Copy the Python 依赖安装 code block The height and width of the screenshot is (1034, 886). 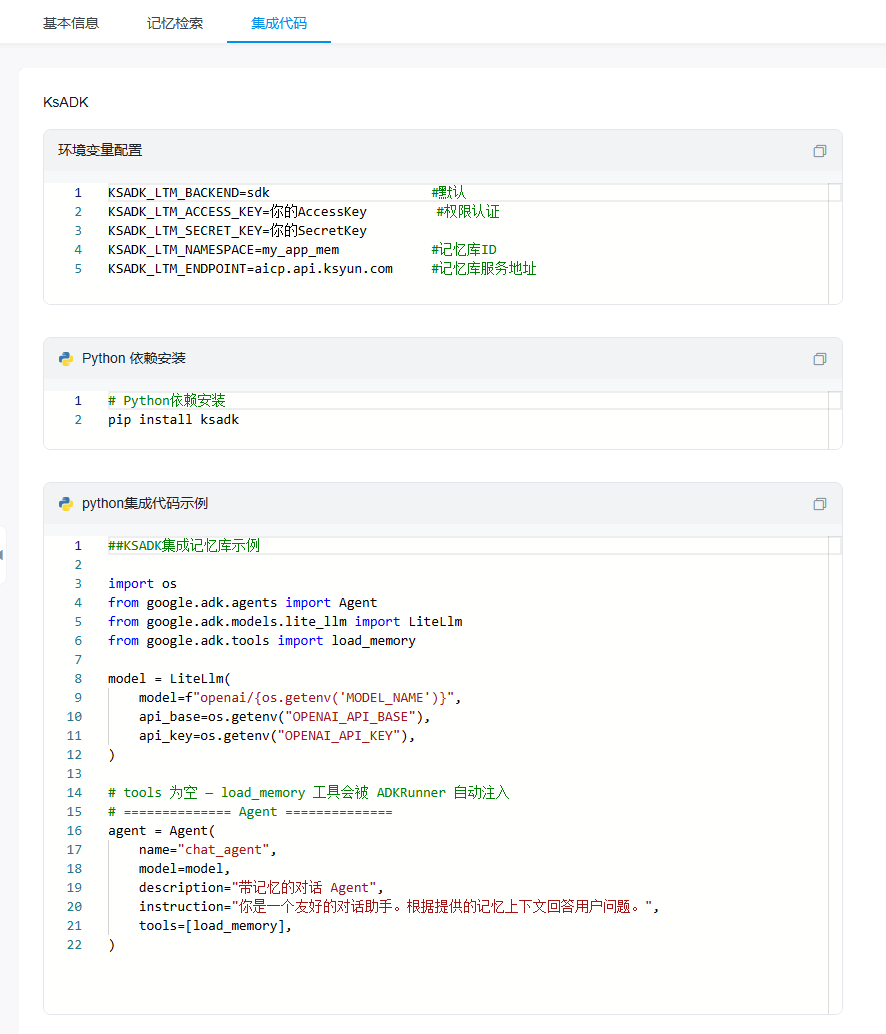point(820,359)
